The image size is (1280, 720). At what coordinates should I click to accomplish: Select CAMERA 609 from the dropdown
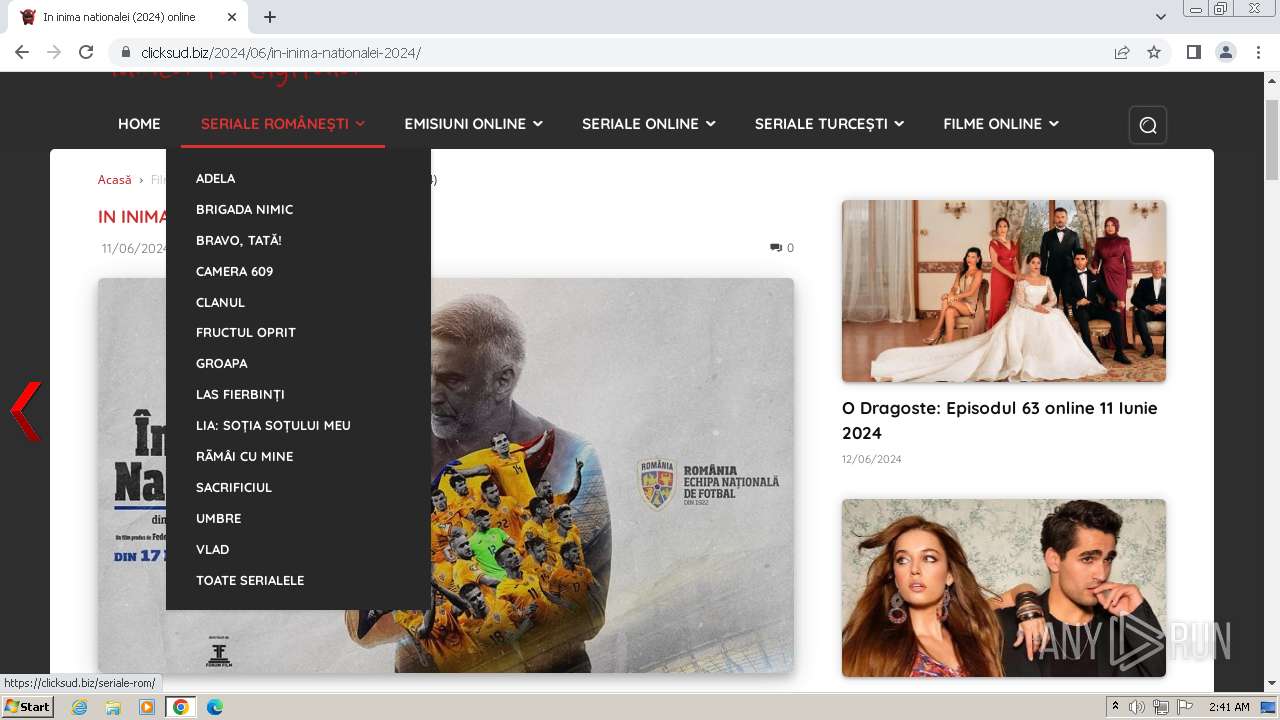[x=235, y=272]
